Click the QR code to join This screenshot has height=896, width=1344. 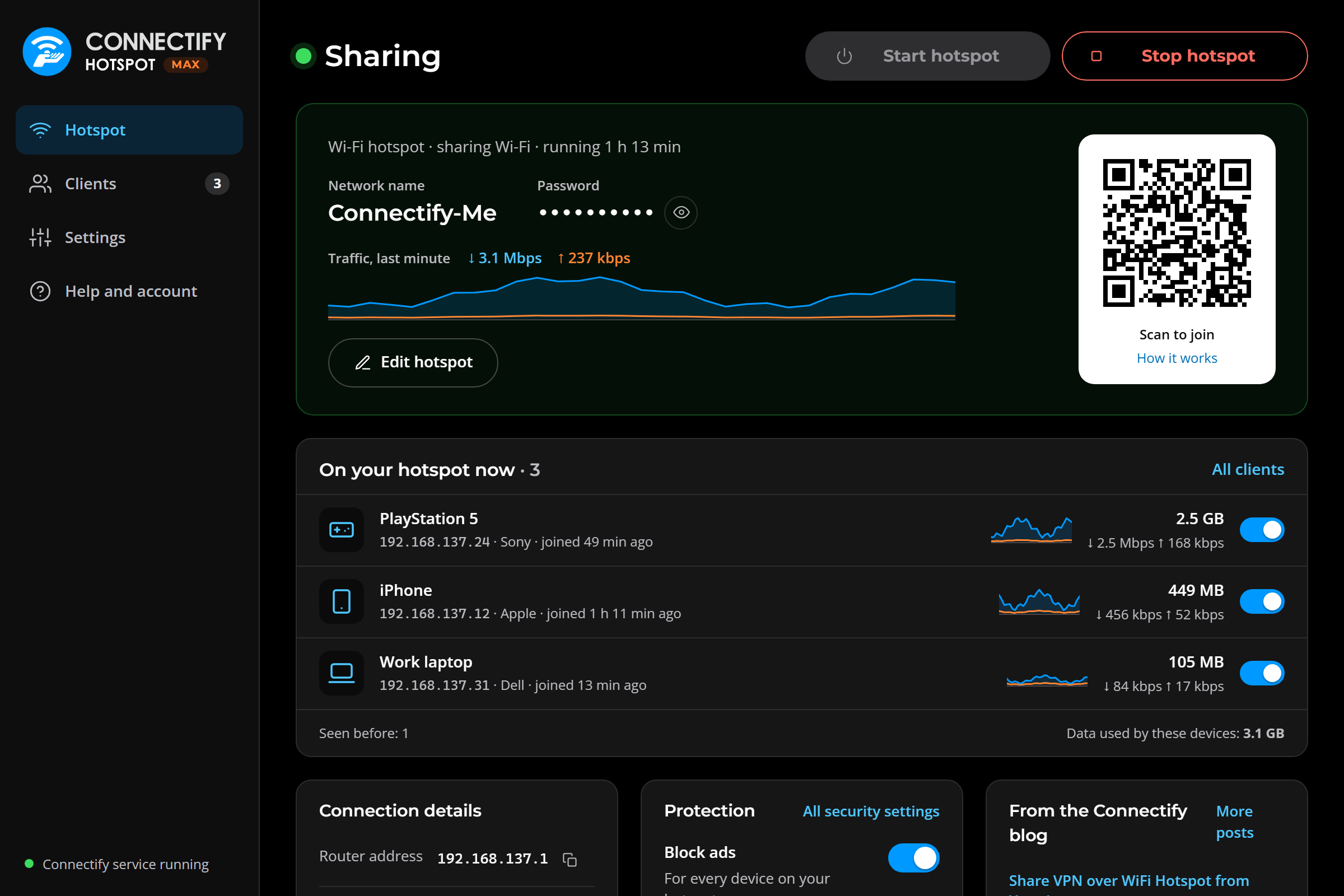tap(1177, 232)
